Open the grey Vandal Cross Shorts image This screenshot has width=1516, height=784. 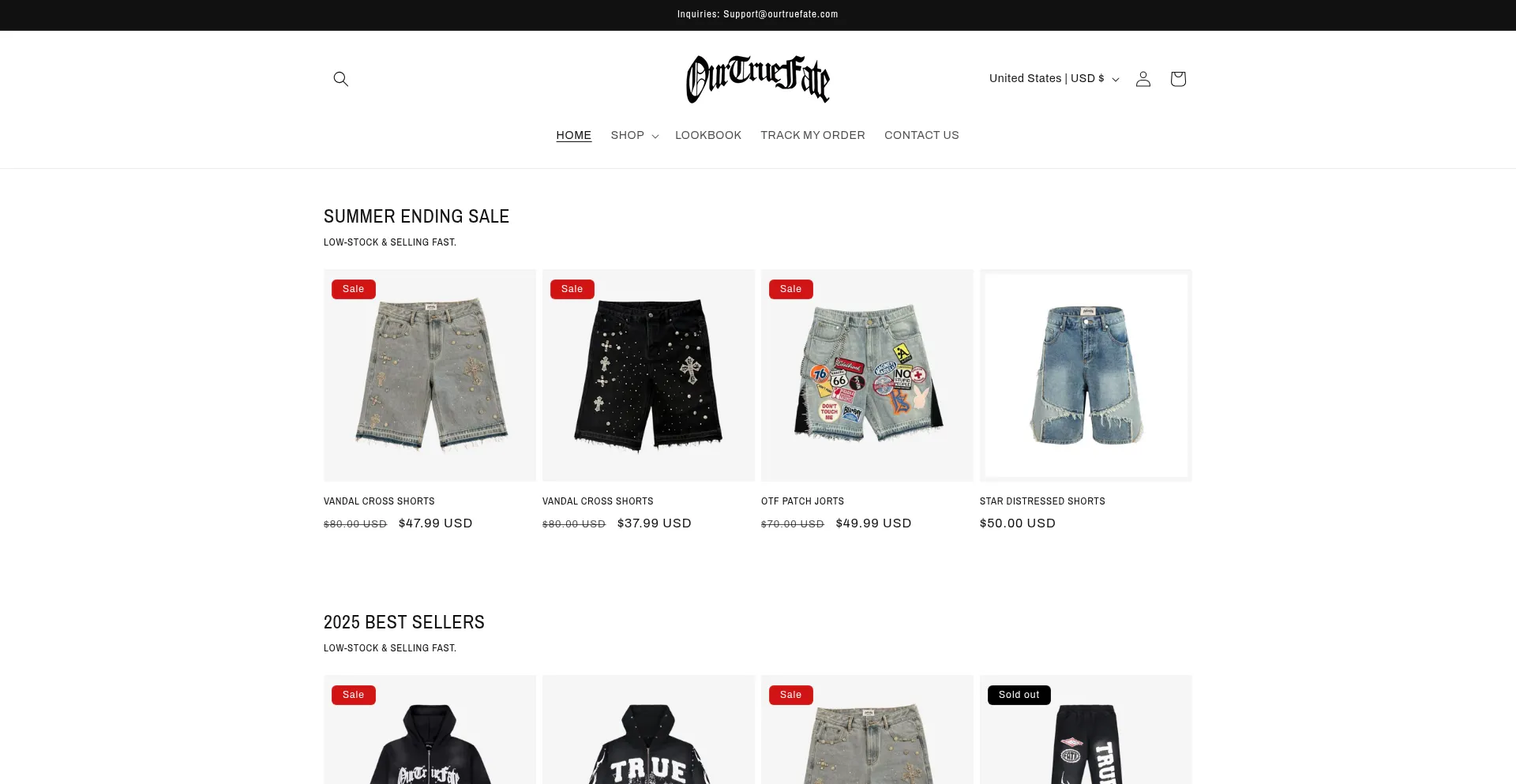[430, 375]
